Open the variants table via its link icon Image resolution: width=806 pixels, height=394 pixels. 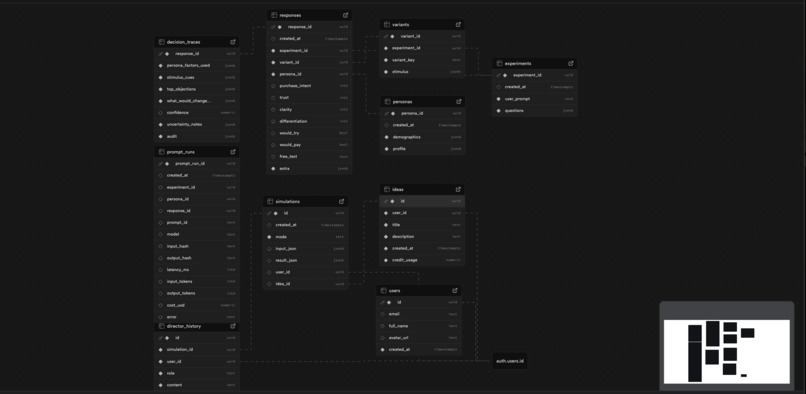458,24
